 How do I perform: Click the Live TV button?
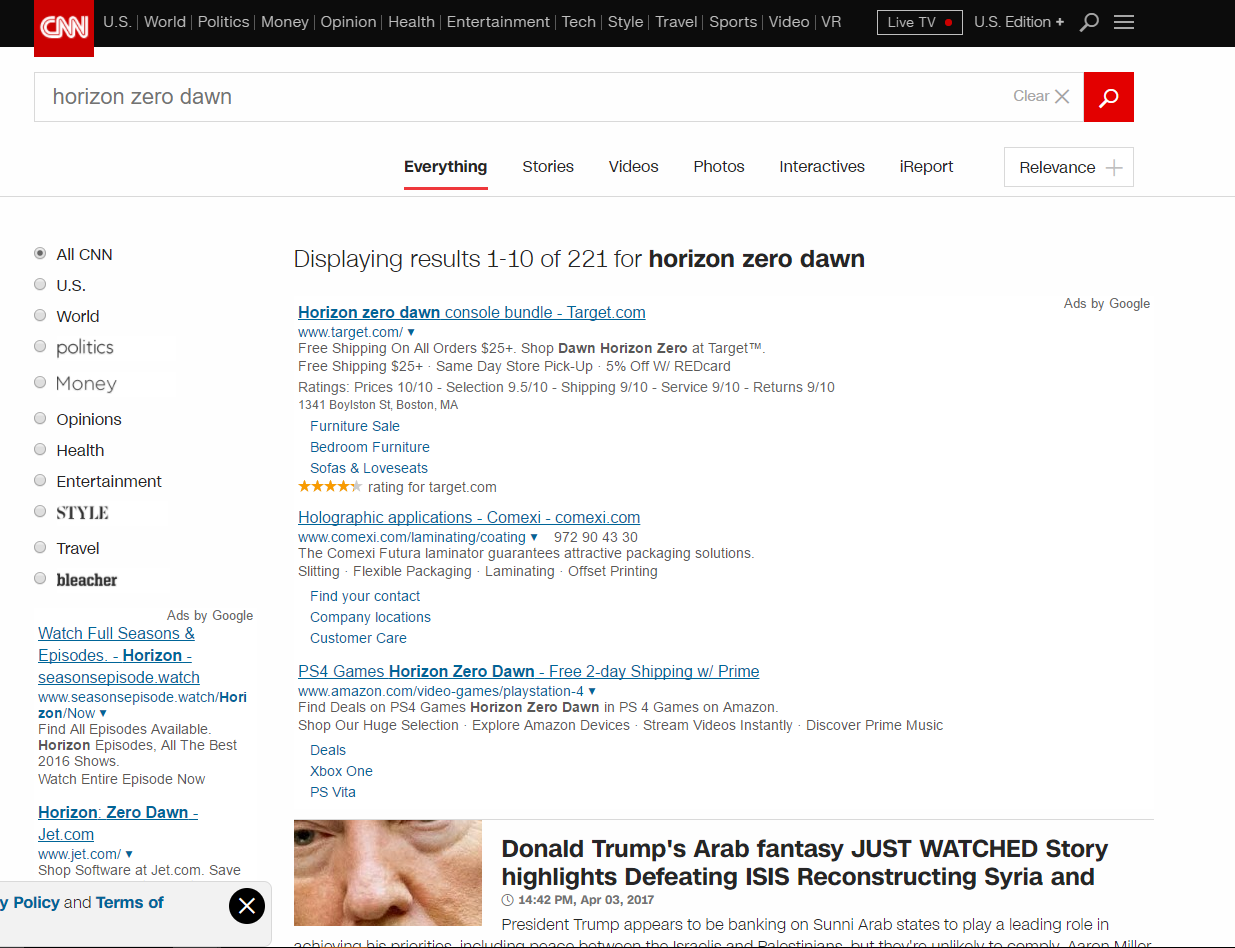pyautogui.click(x=920, y=22)
